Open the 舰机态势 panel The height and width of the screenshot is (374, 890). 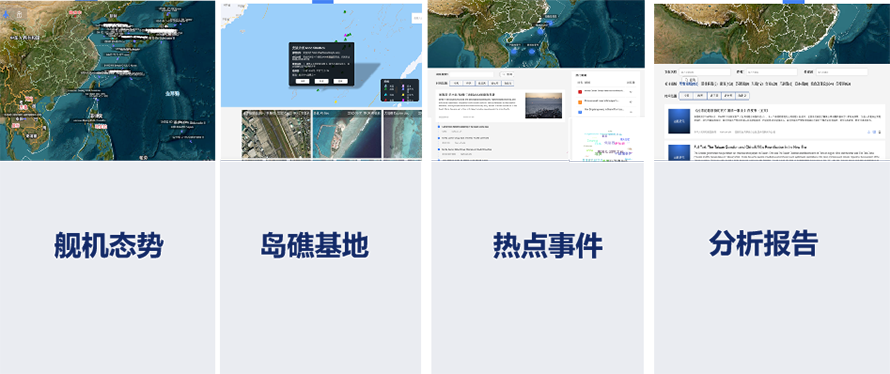pos(108,246)
